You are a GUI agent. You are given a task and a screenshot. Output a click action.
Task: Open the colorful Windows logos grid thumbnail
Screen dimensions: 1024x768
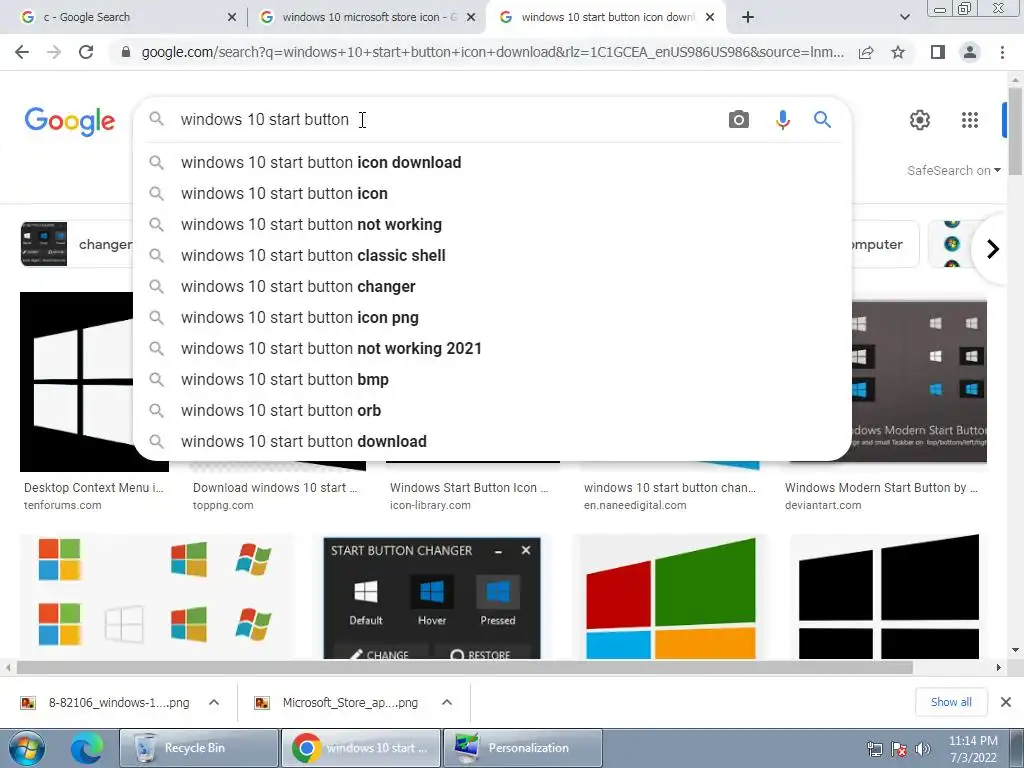[155, 598]
